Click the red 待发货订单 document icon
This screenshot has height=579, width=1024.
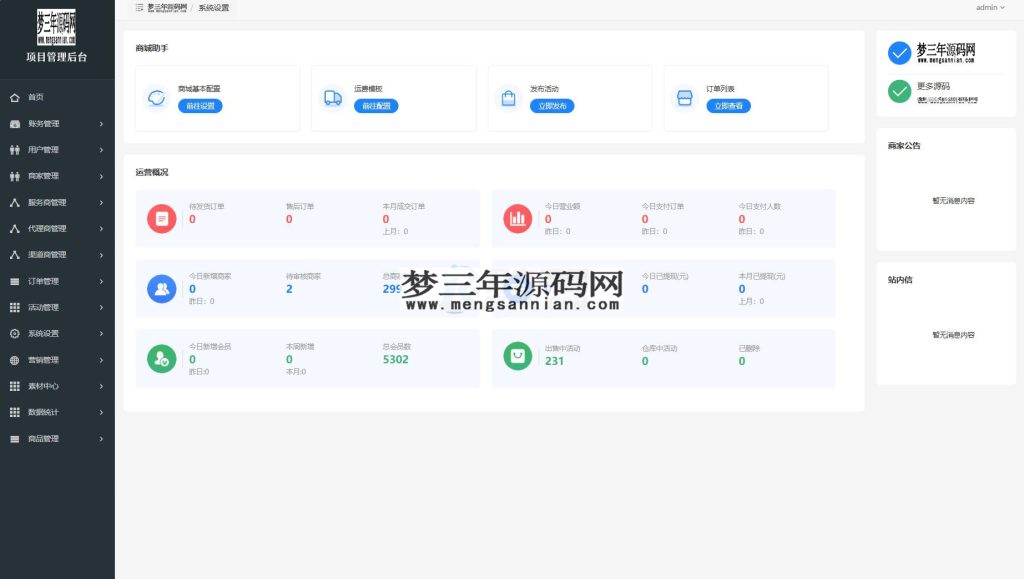coord(160,217)
